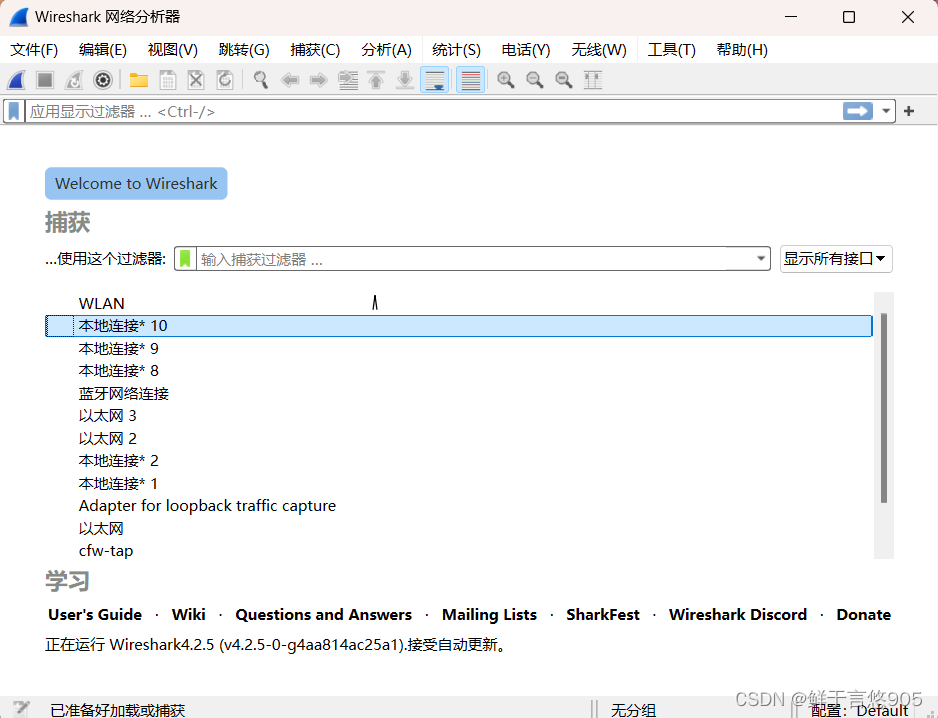Open the 帮助(H) menu
Screen dimensions: 938x718
click(x=742, y=50)
